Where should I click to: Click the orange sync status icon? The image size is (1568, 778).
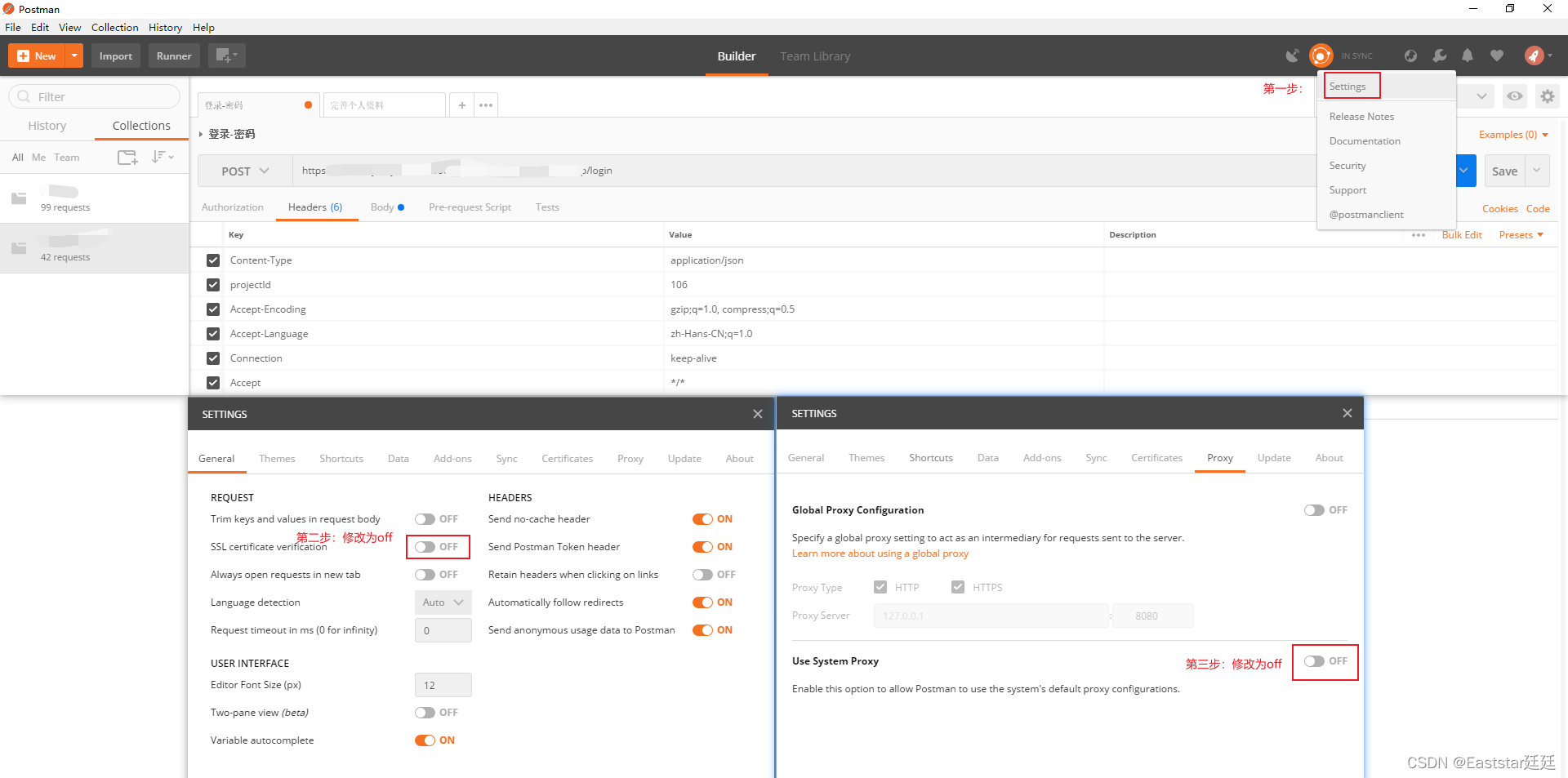(1321, 56)
